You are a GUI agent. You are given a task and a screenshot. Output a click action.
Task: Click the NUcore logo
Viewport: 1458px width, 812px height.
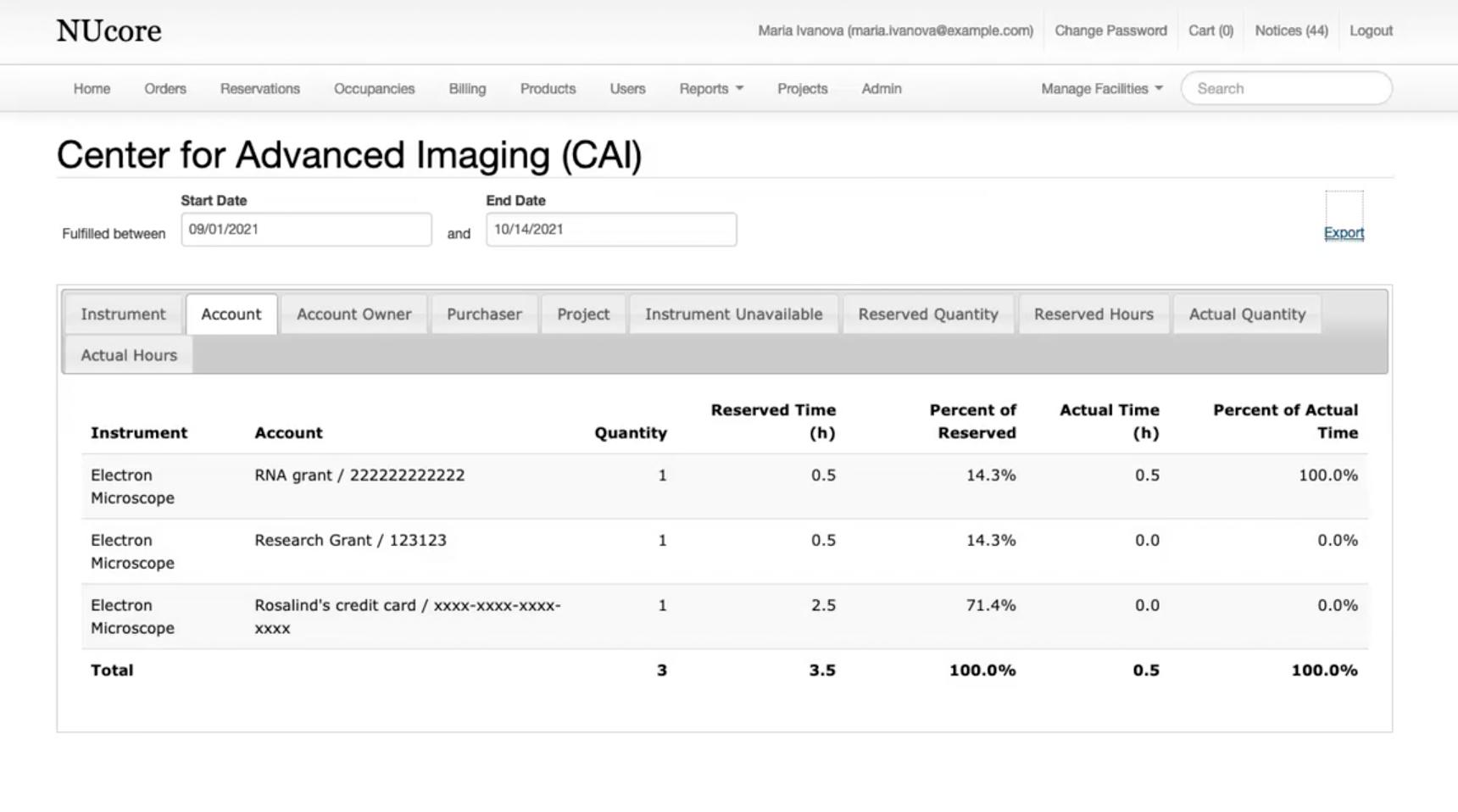(x=109, y=31)
